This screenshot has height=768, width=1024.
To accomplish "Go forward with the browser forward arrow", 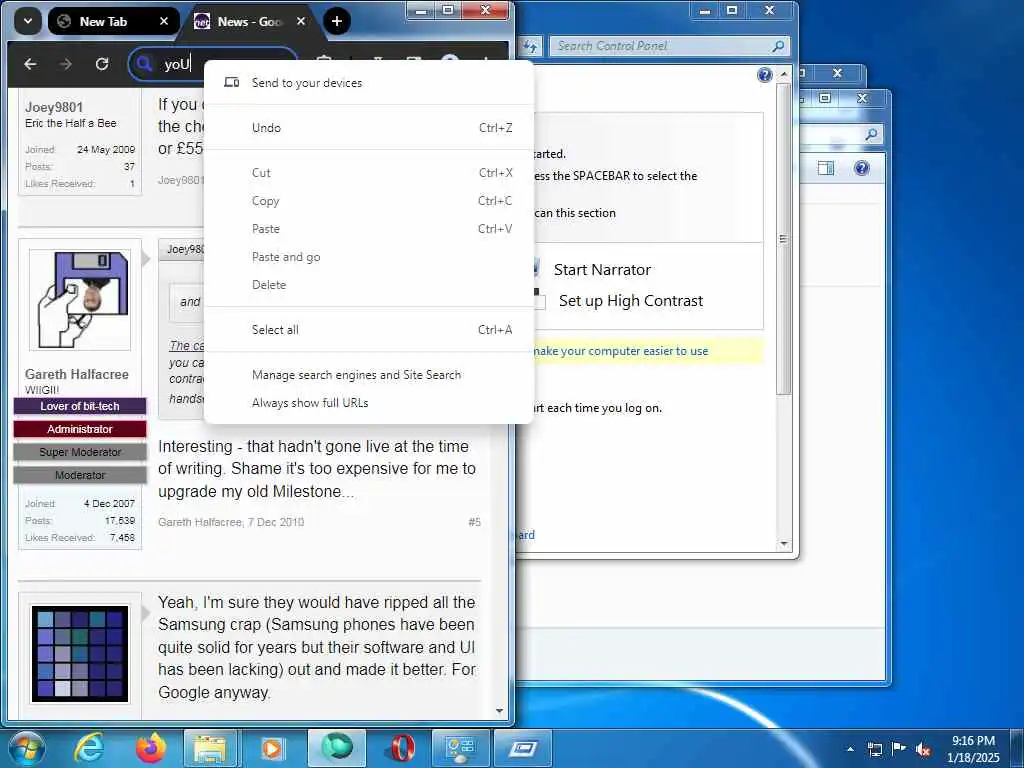I will click(66, 64).
